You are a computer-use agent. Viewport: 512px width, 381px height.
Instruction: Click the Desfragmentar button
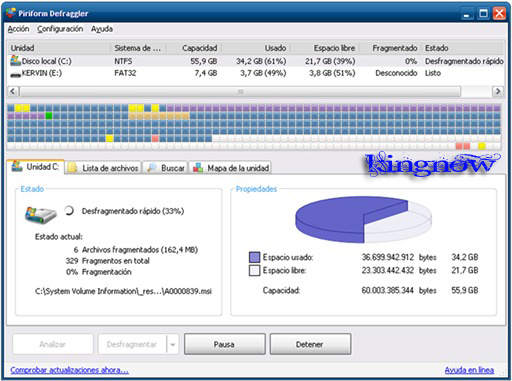[x=132, y=344]
